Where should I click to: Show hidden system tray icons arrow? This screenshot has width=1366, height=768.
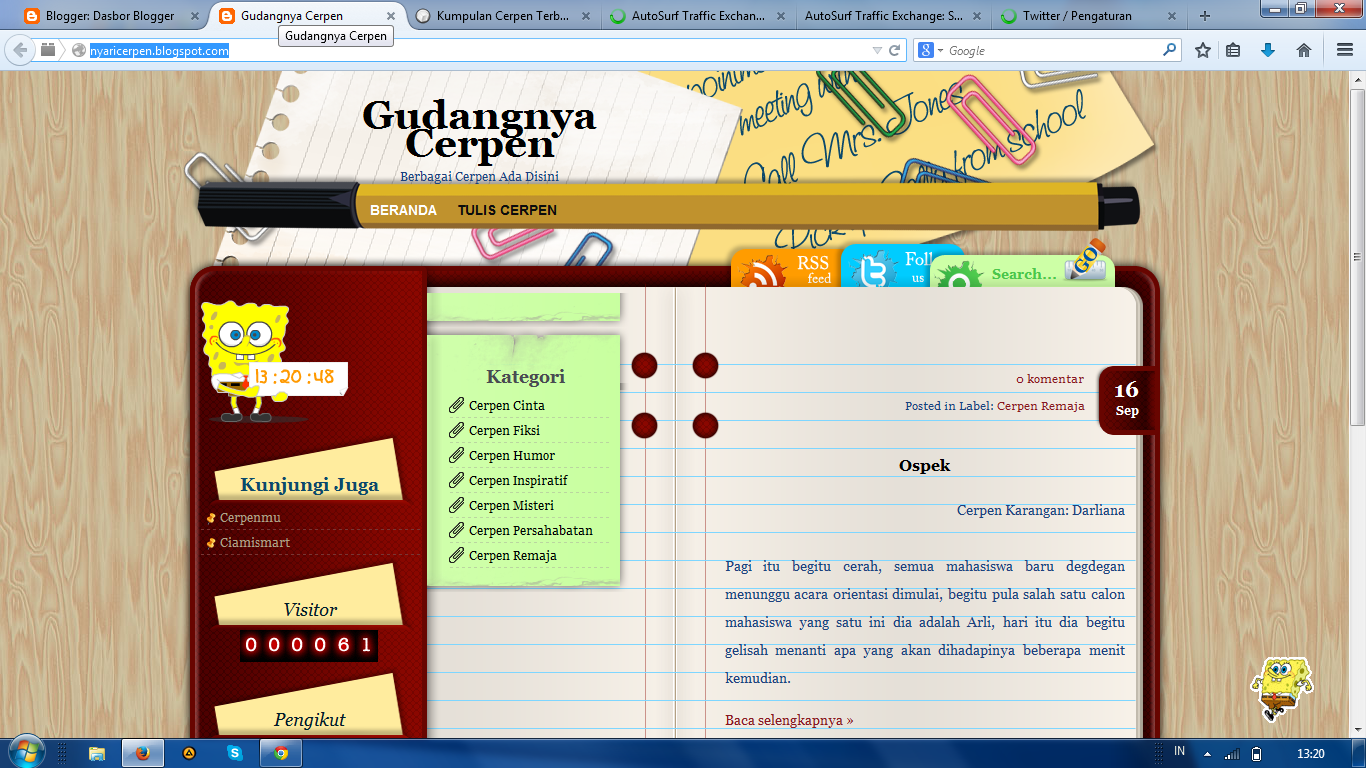coord(1207,754)
